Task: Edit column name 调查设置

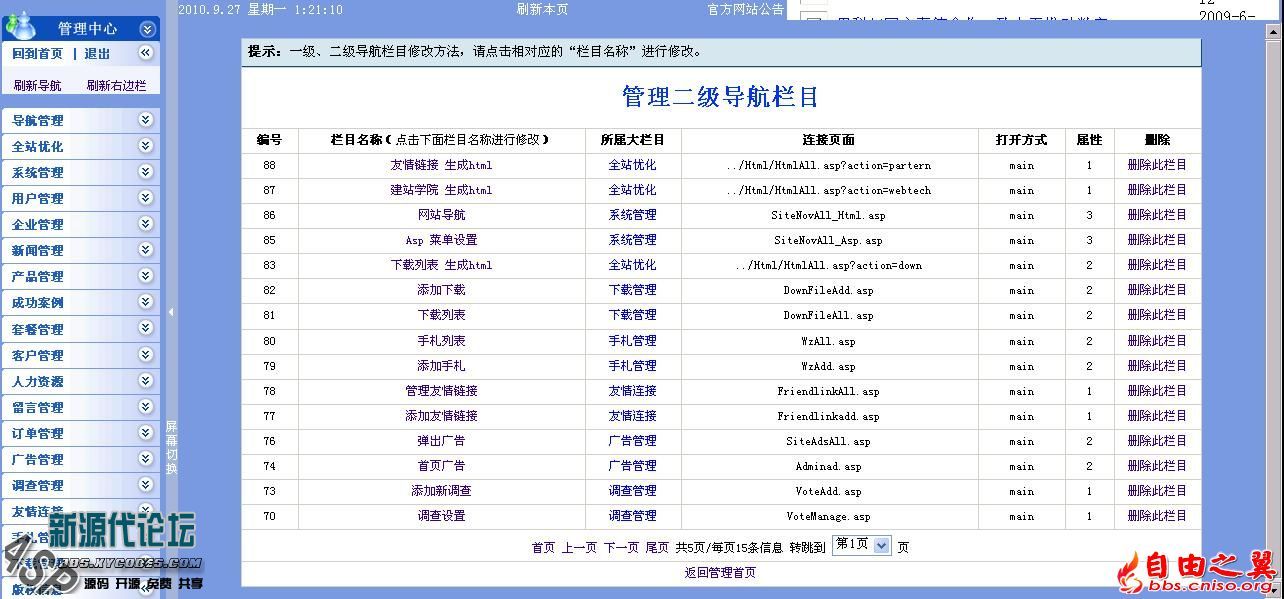Action: coord(441,516)
